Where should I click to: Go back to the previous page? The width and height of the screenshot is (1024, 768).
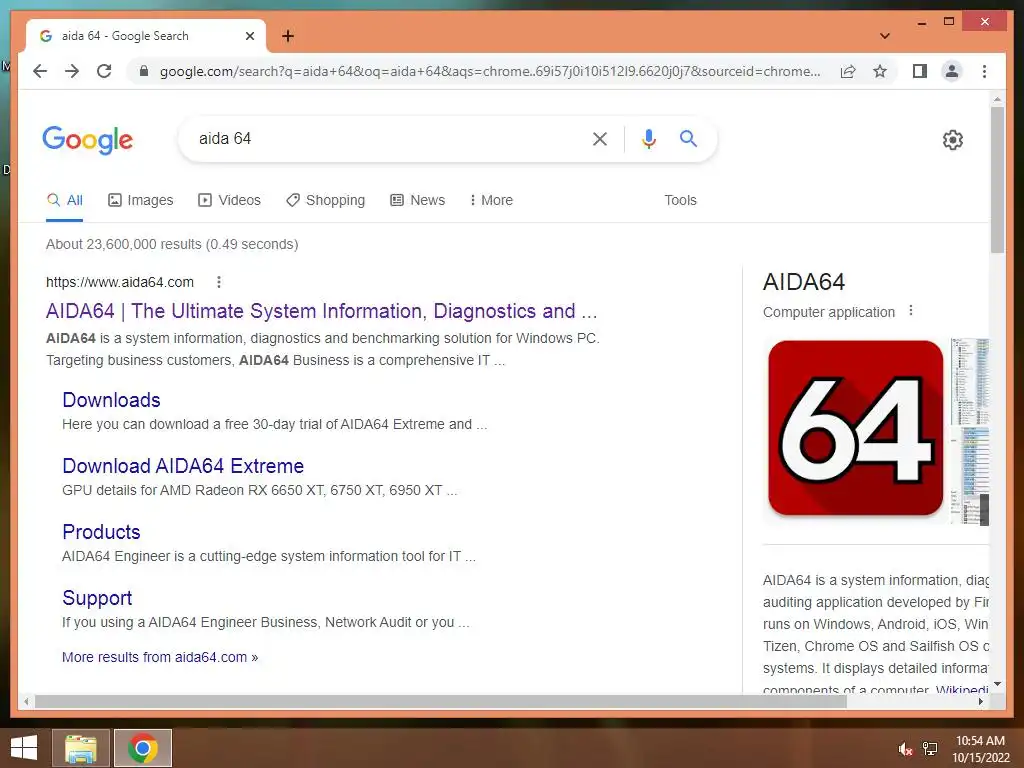click(40, 71)
